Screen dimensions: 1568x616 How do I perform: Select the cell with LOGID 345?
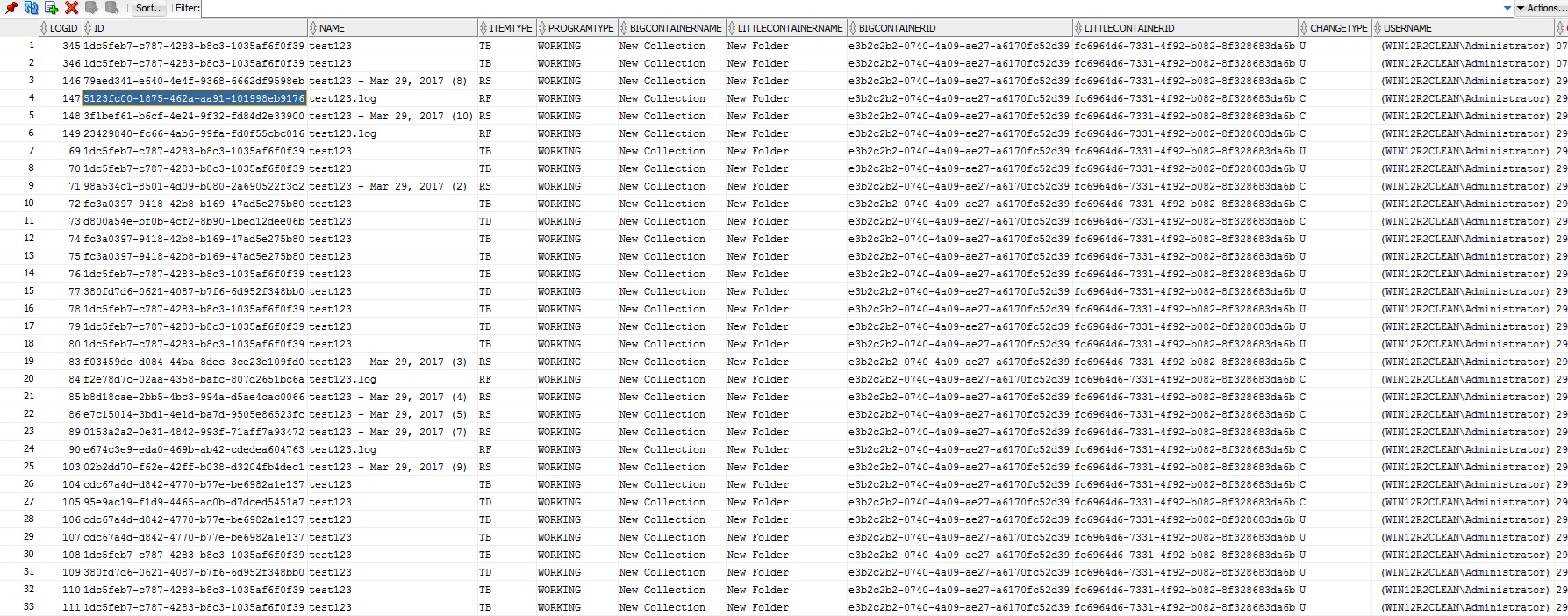tap(60, 46)
